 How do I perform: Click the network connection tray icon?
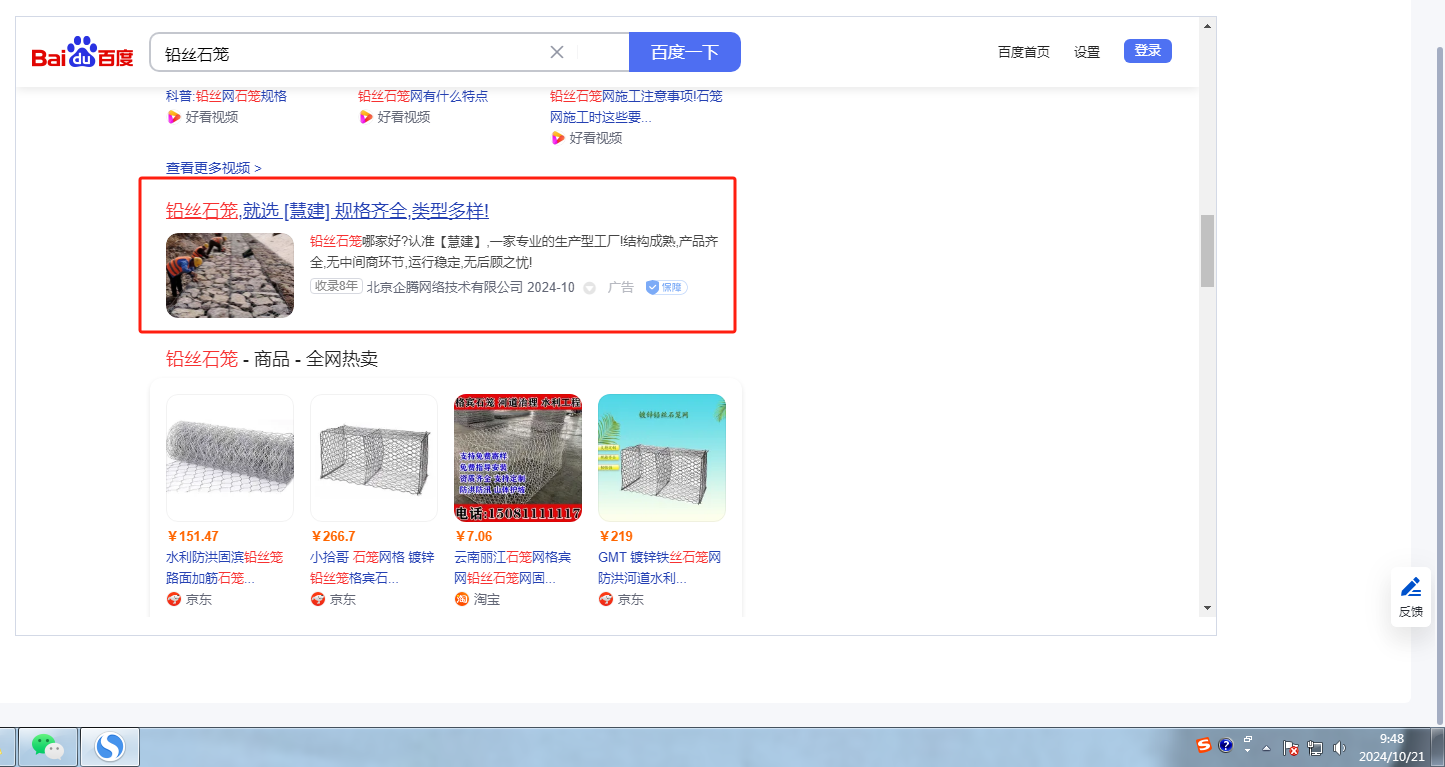click(x=1315, y=747)
